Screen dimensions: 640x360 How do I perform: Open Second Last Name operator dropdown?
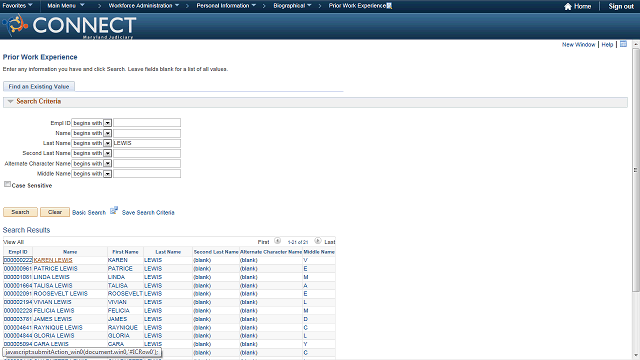(x=107, y=153)
